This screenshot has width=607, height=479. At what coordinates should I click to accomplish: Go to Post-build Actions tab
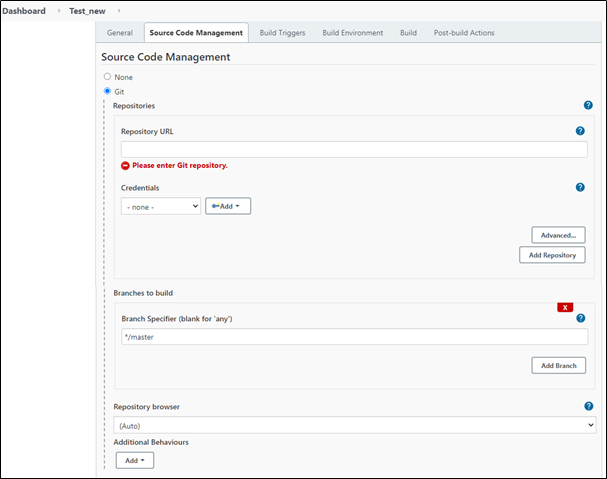pos(463,33)
